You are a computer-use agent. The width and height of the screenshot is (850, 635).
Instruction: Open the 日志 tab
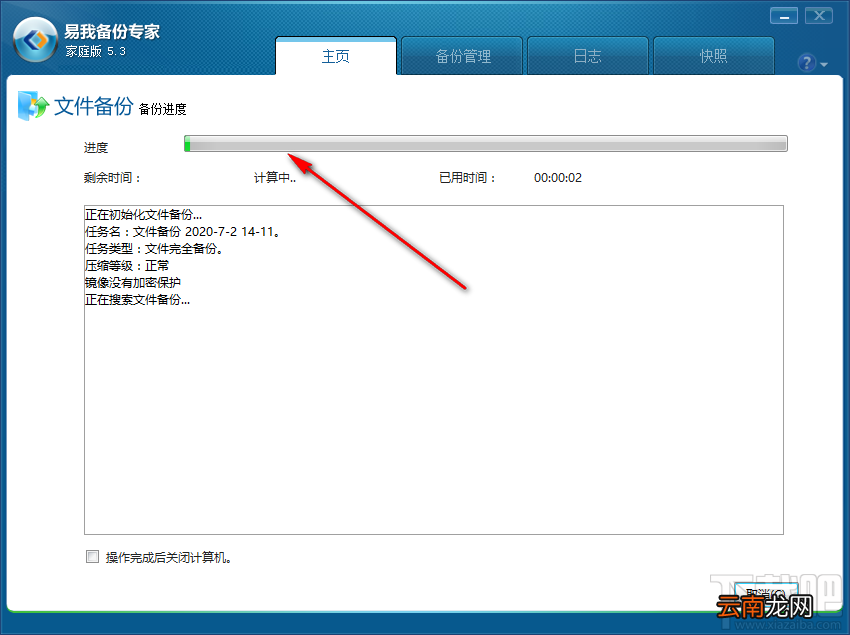(588, 56)
